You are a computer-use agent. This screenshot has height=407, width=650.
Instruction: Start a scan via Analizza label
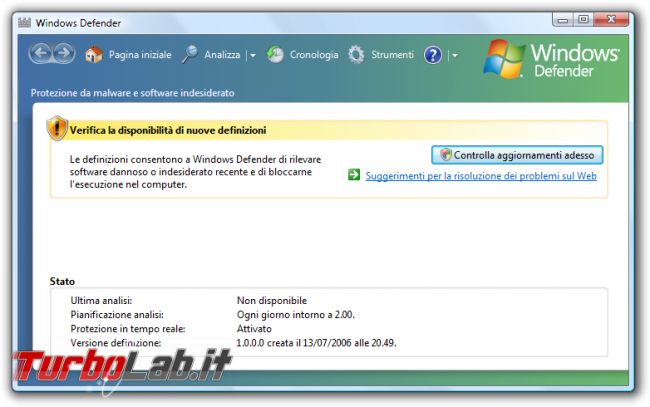[222, 55]
